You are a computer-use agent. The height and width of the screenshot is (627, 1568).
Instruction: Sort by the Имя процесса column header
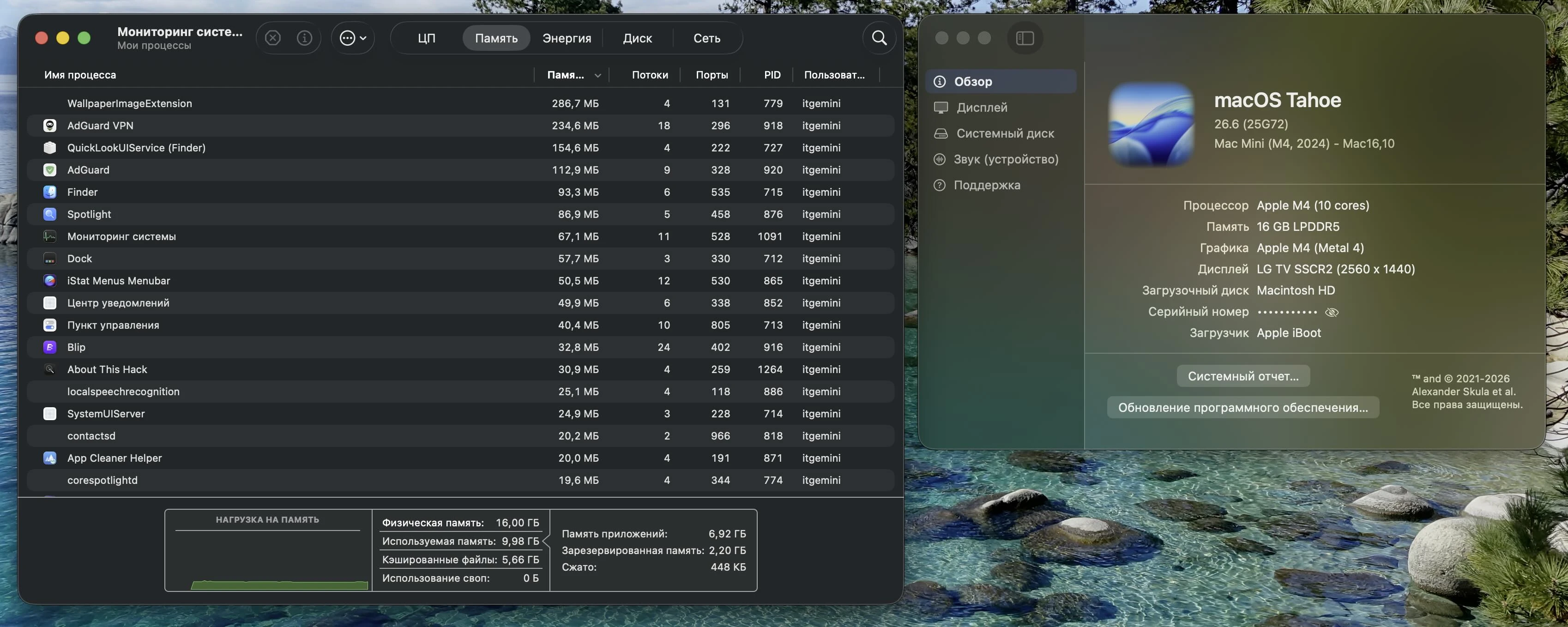click(x=80, y=75)
